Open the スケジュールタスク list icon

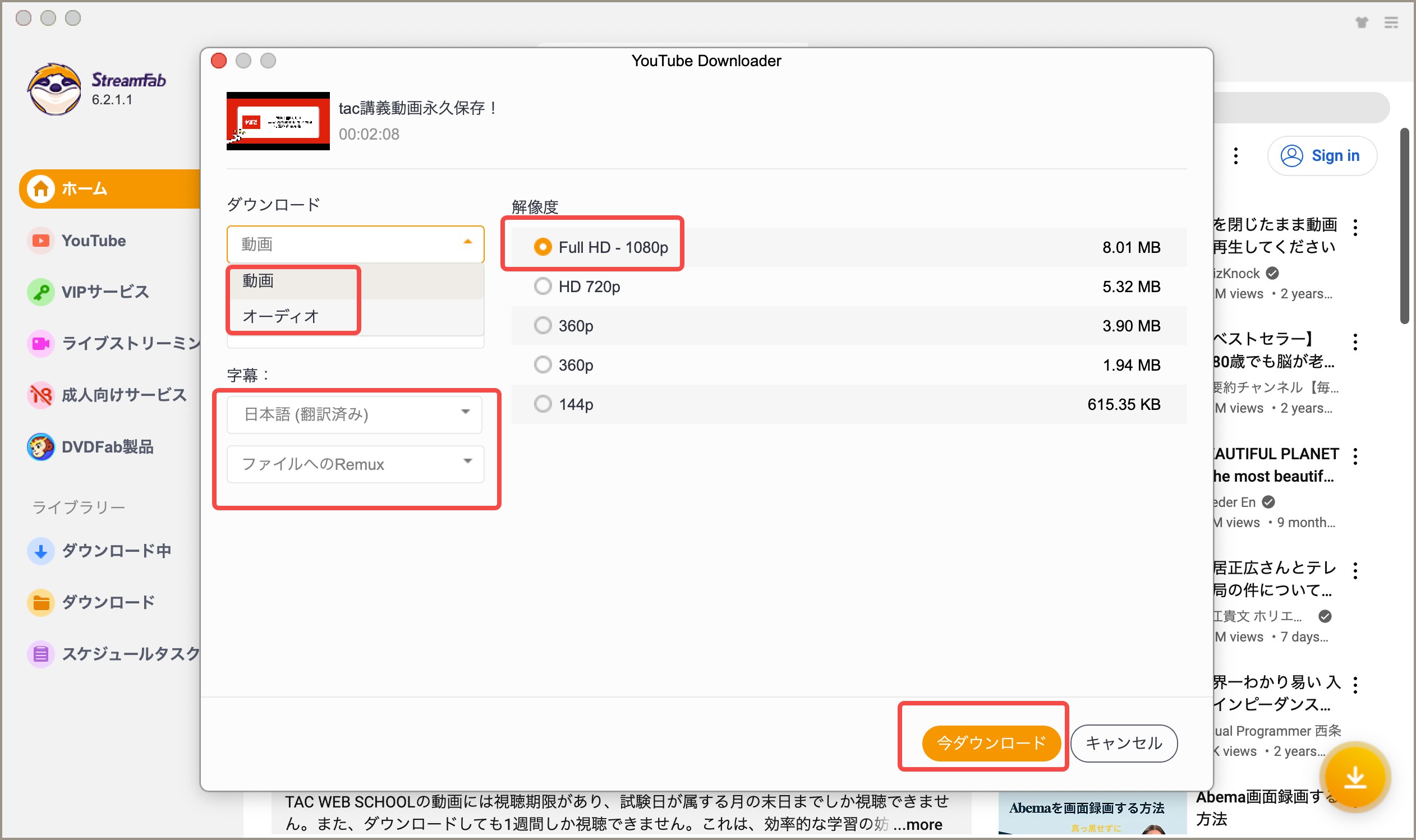40,654
